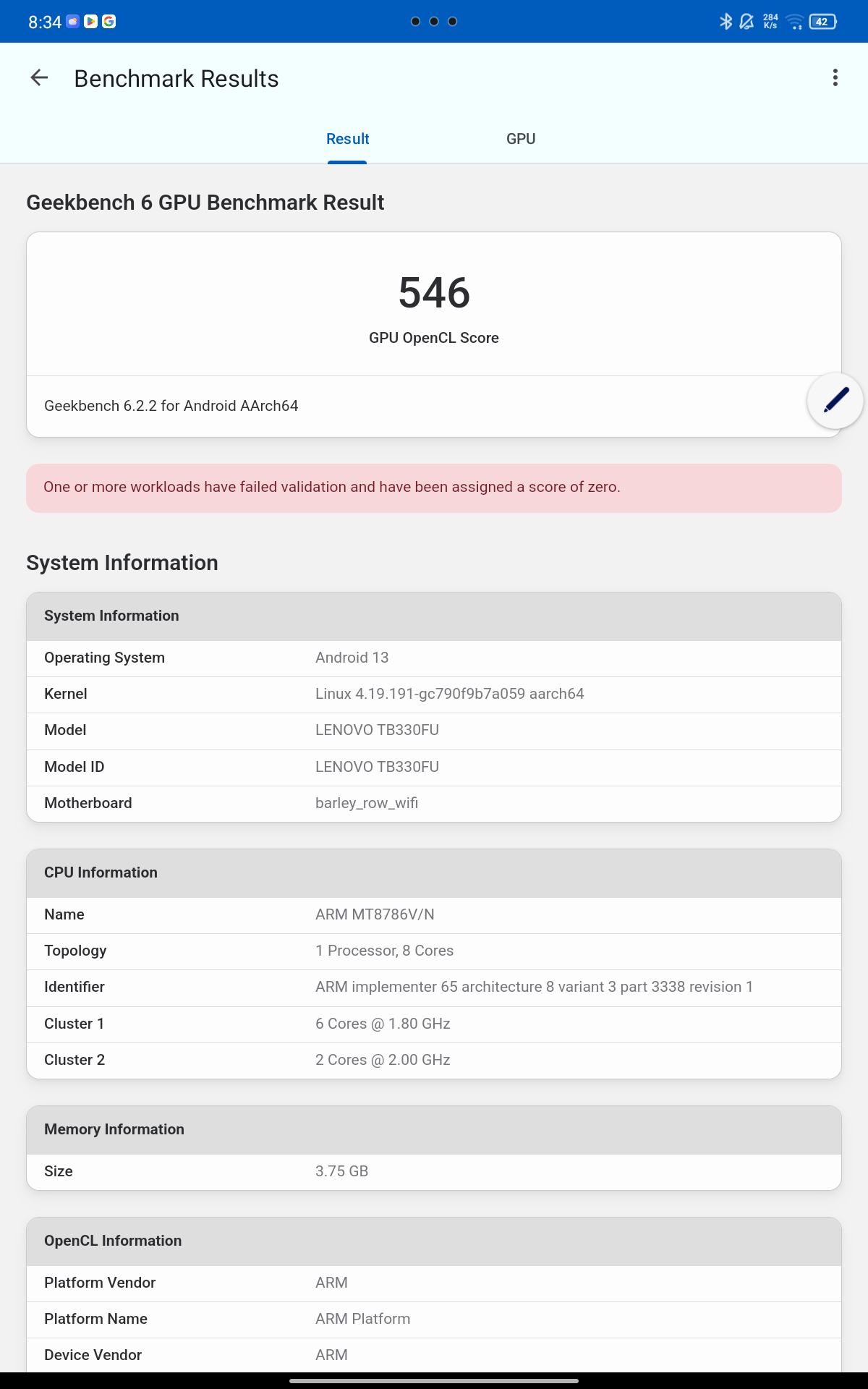The width and height of the screenshot is (868, 1389).
Task: Tap the battery indicator showing 42
Action: pyautogui.click(x=821, y=22)
